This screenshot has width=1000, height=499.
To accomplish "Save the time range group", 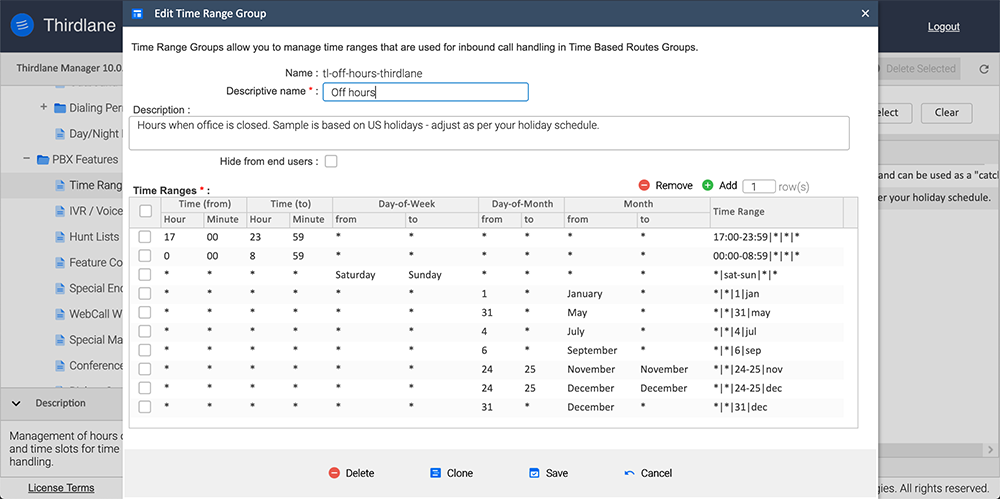I will (548, 473).
